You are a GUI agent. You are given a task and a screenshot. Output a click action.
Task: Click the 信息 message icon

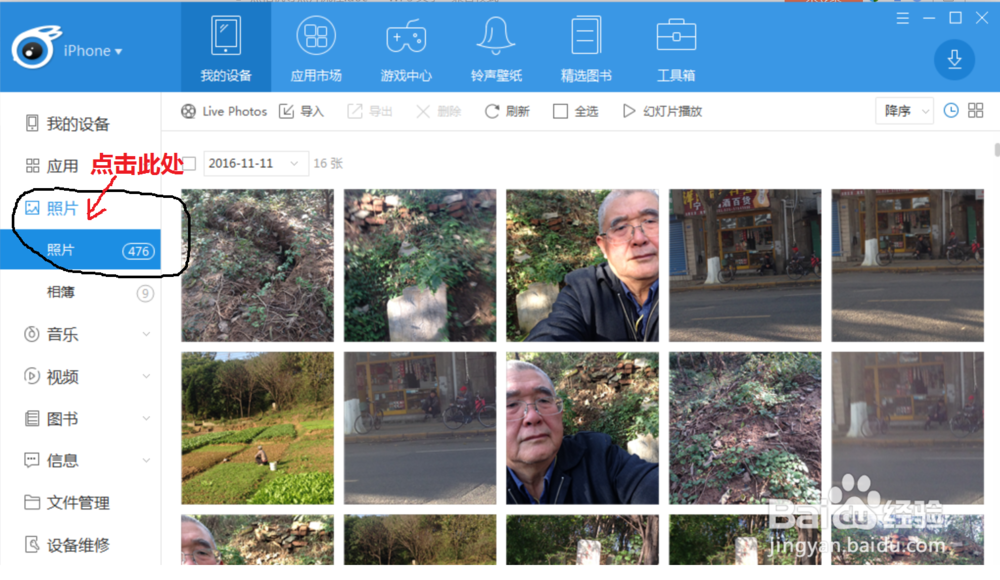pos(31,460)
